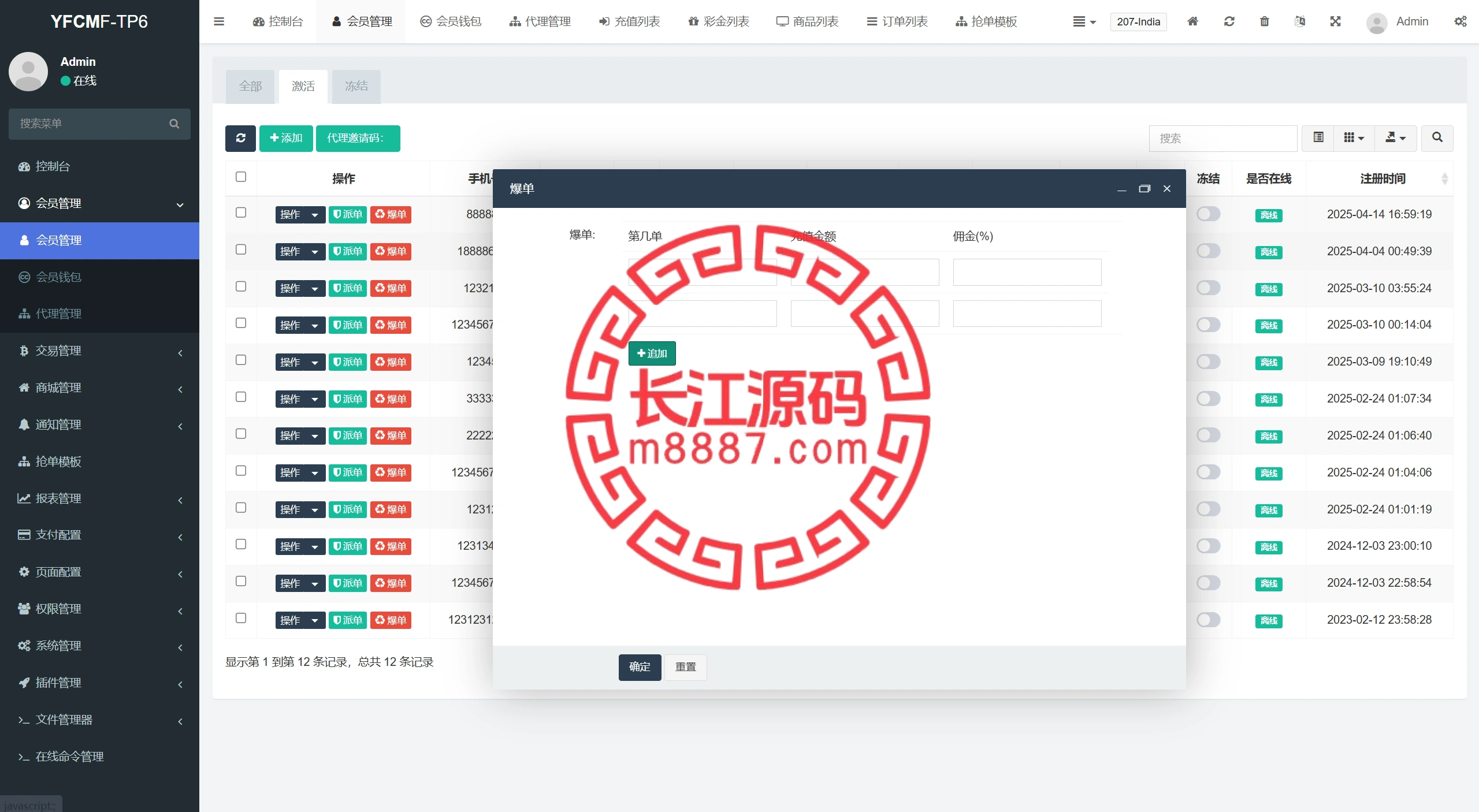The image size is (1479, 812).
Task: Tick the checkbox of the first member row
Action: (x=241, y=213)
